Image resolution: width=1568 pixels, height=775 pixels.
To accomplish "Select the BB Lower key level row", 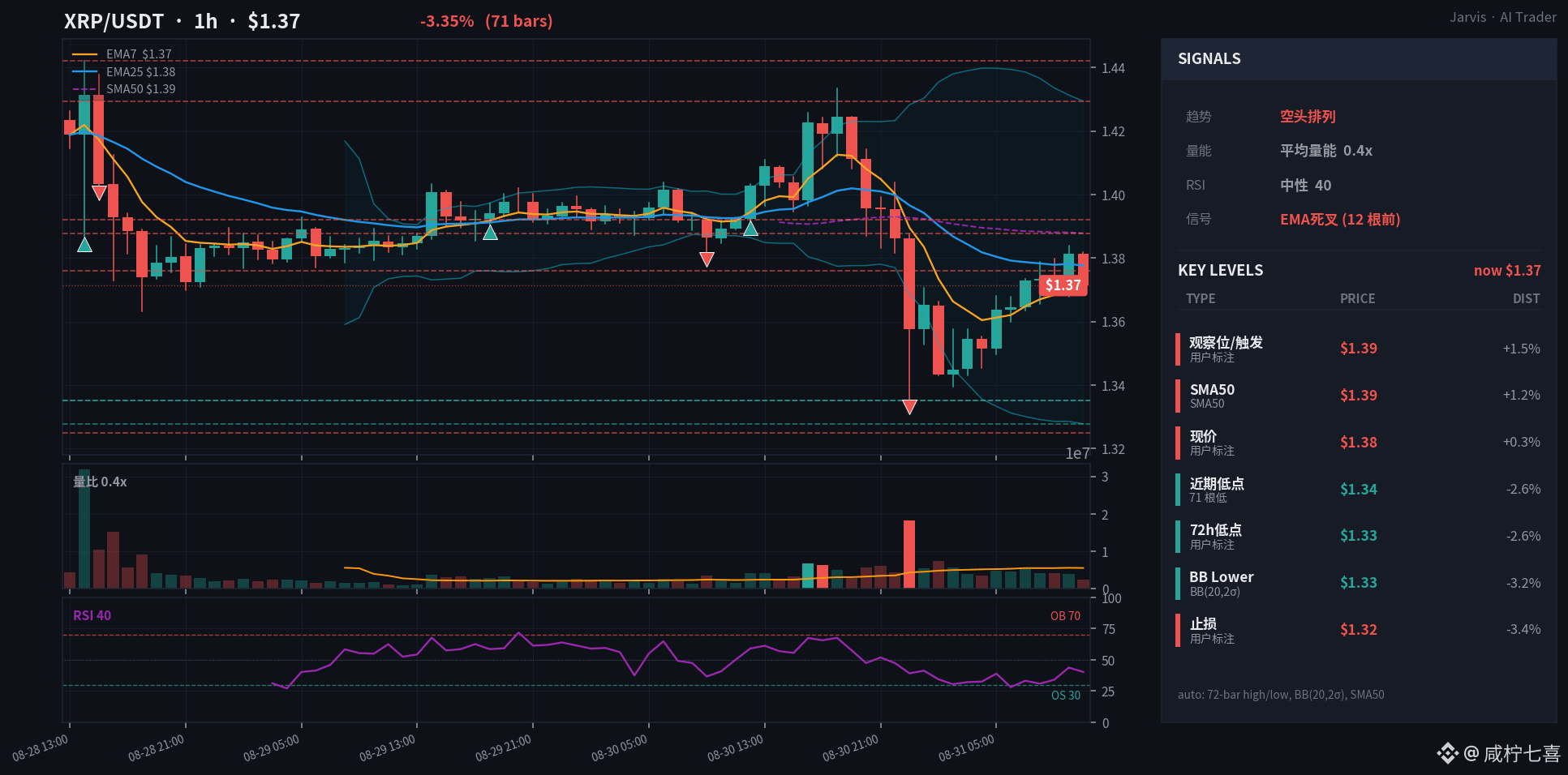I will (1359, 583).
